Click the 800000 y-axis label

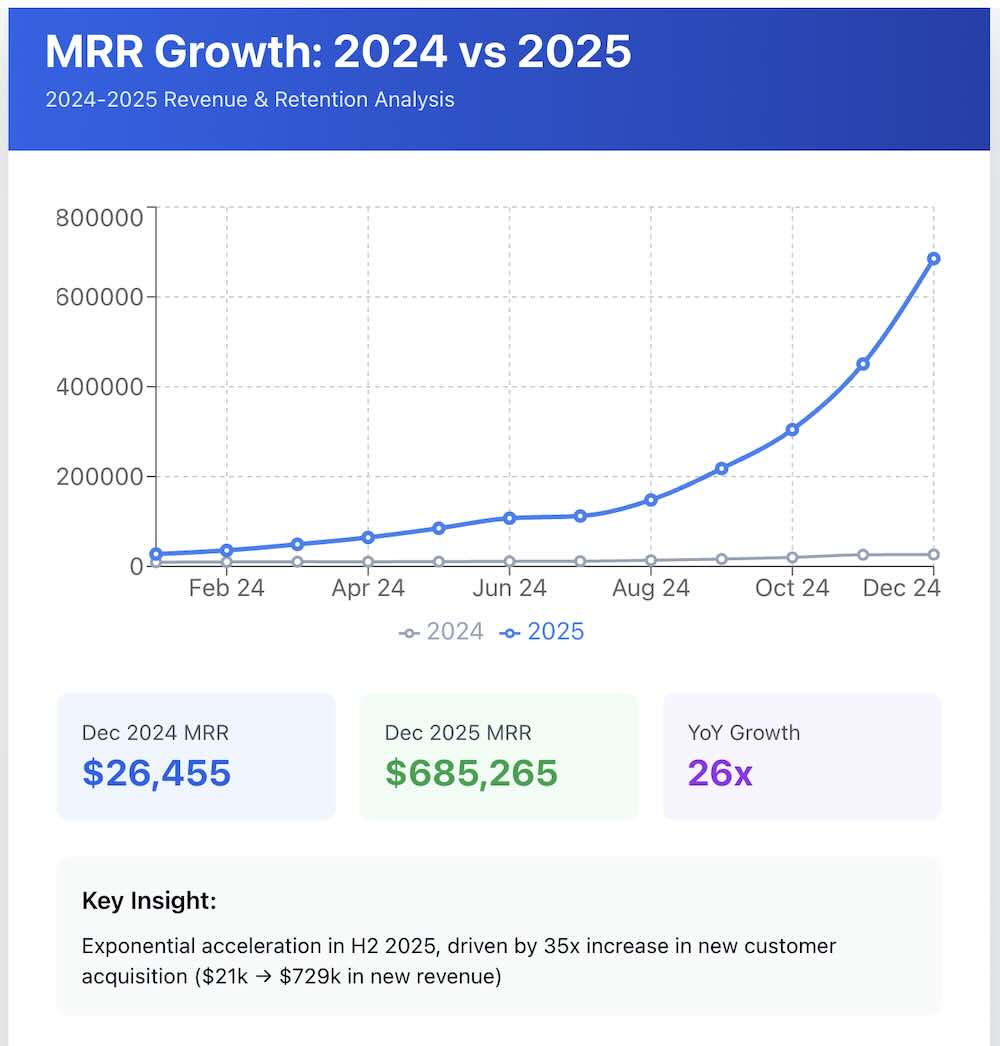click(100, 218)
